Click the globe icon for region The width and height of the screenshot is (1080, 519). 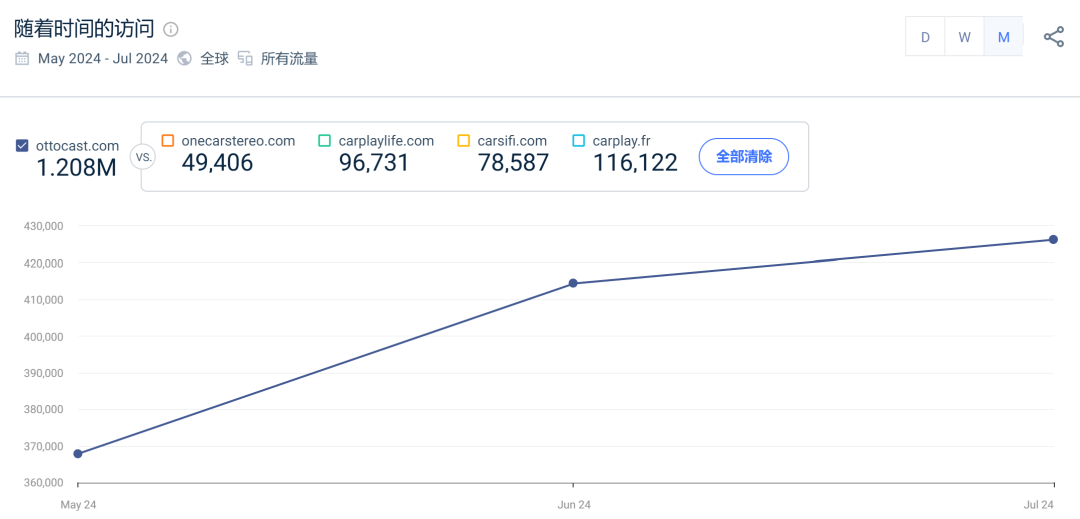184,58
